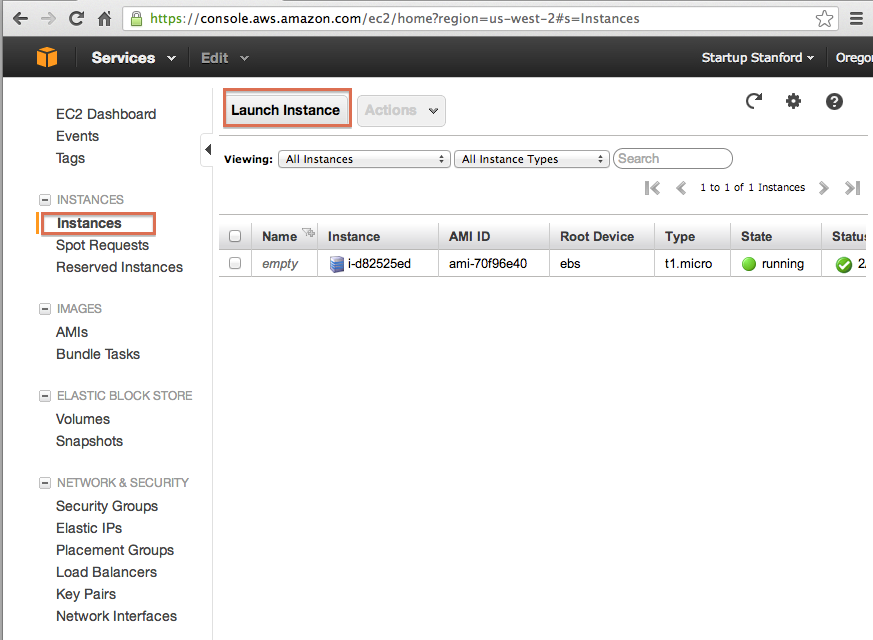Click the Launch Instance button
Image resolution: width=873 pixels, height=640 pixels.
(x=286, y=110)
